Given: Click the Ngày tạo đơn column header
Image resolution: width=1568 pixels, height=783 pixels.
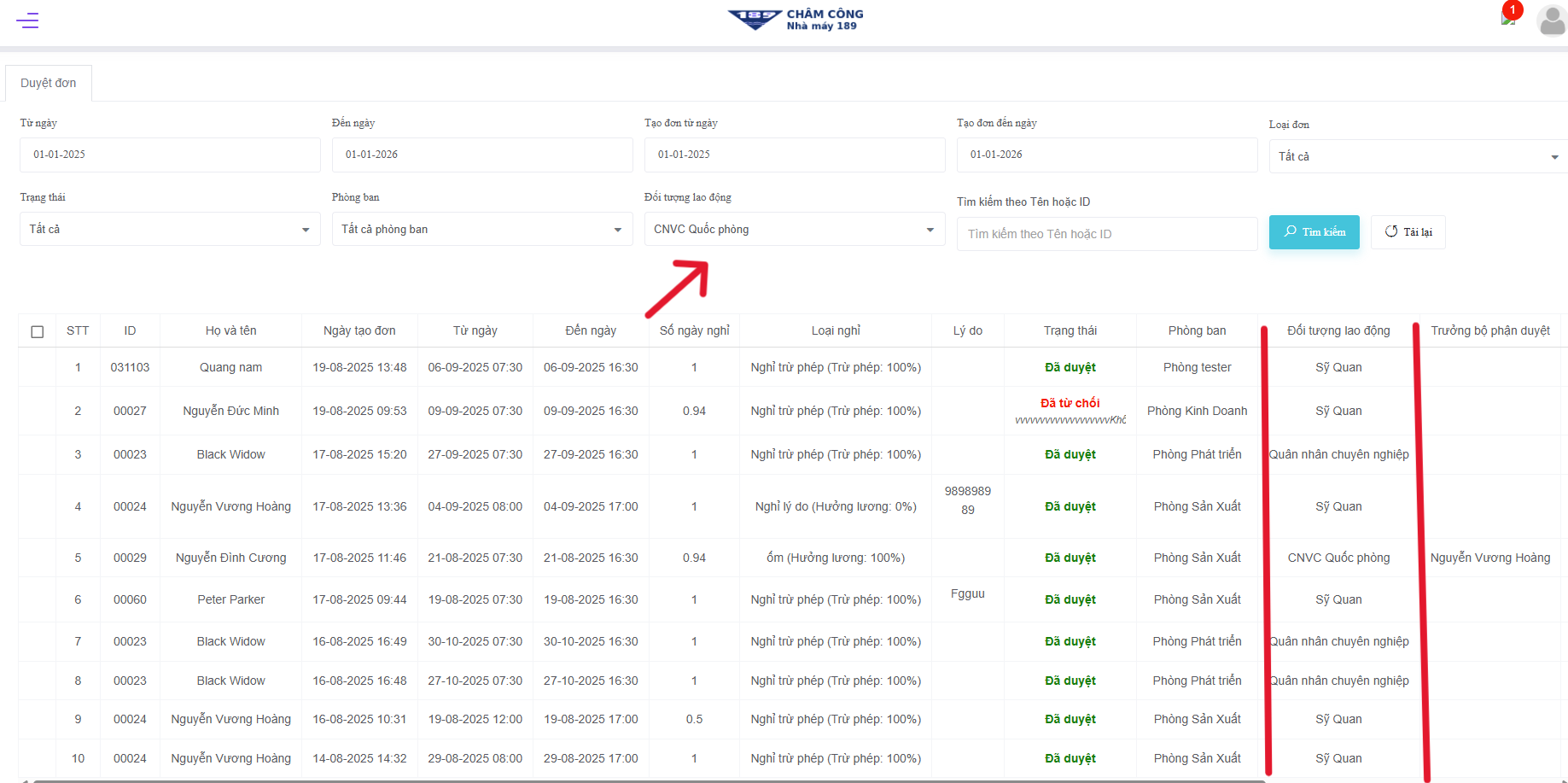Looking at the screenshot, I should [359, 330].
